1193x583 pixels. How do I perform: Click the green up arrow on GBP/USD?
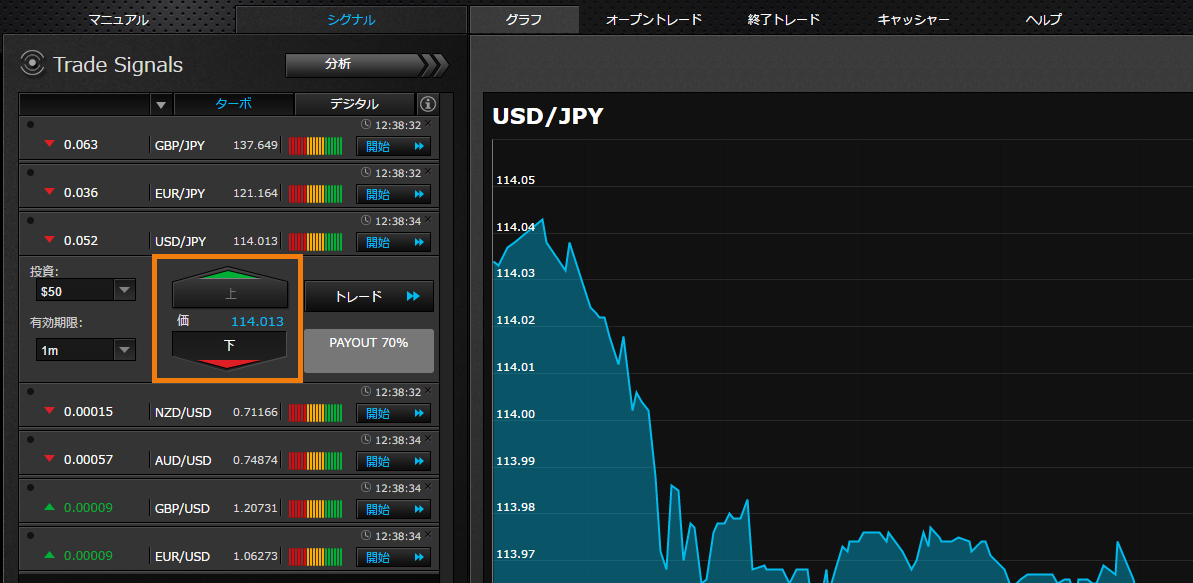[x=50, y=508]
